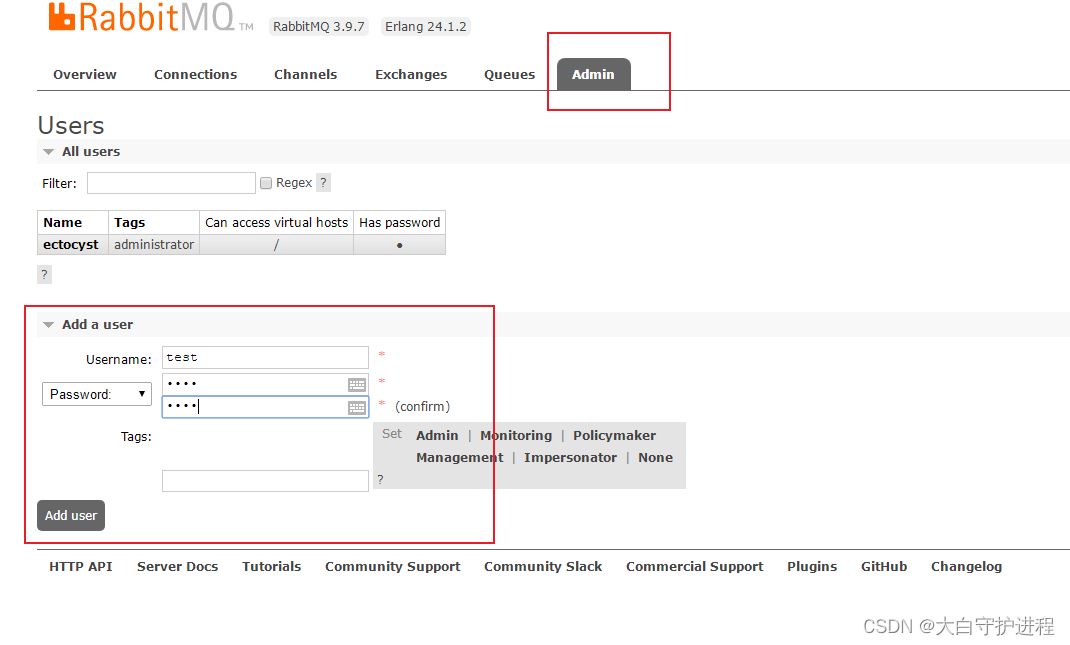The image size is (1070, 645).
Task: Open virtual keyboard icon in password field
Action: click(x=357, y=385)
